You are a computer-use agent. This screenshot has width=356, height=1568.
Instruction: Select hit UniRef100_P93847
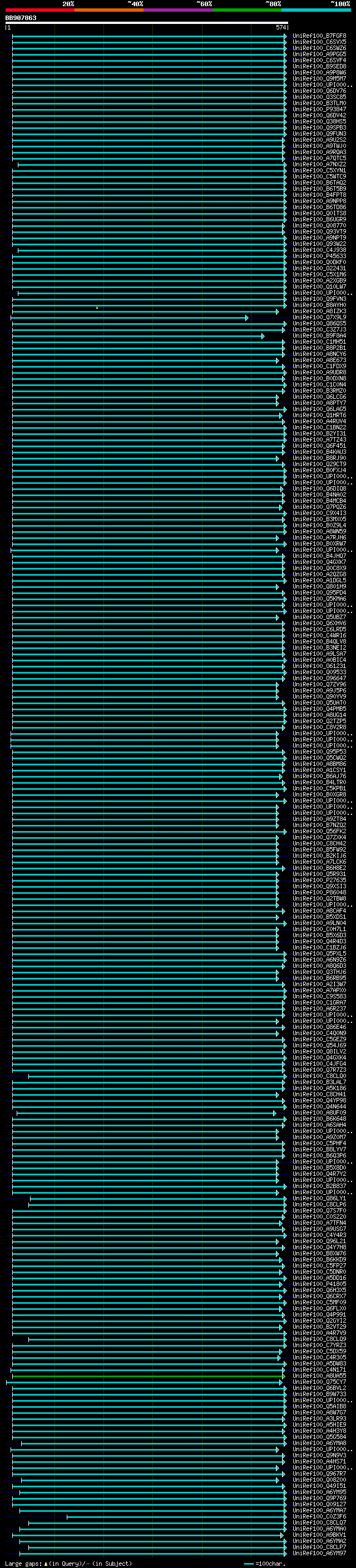coord(319,110)
